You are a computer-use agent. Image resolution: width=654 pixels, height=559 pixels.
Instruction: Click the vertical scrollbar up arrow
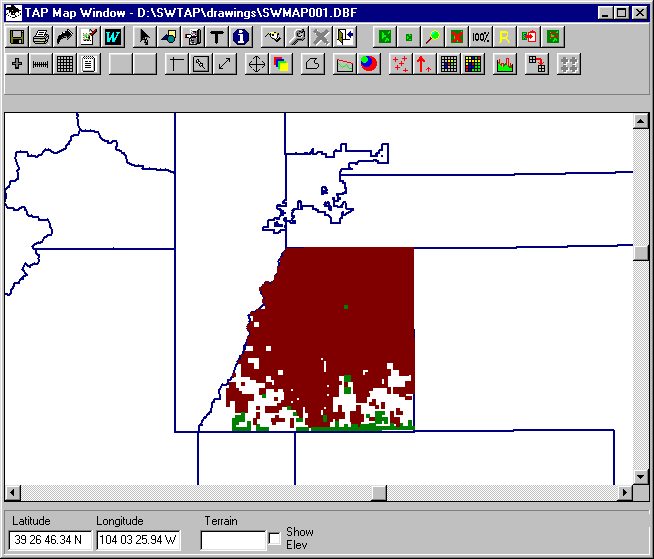[x=641, y=121]
